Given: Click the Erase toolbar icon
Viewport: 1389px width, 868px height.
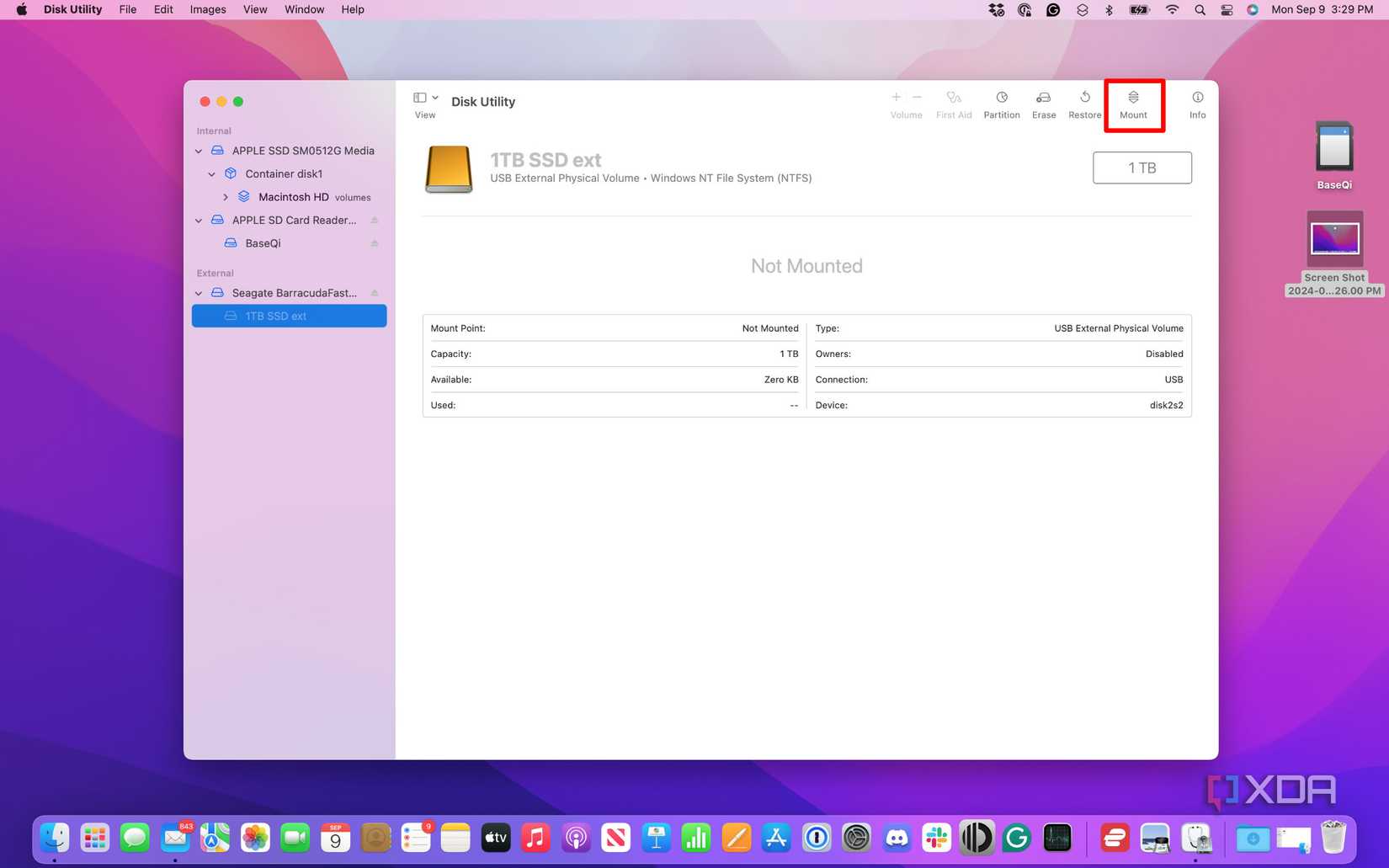Looking at the screenshot, I should point(1043,98).
